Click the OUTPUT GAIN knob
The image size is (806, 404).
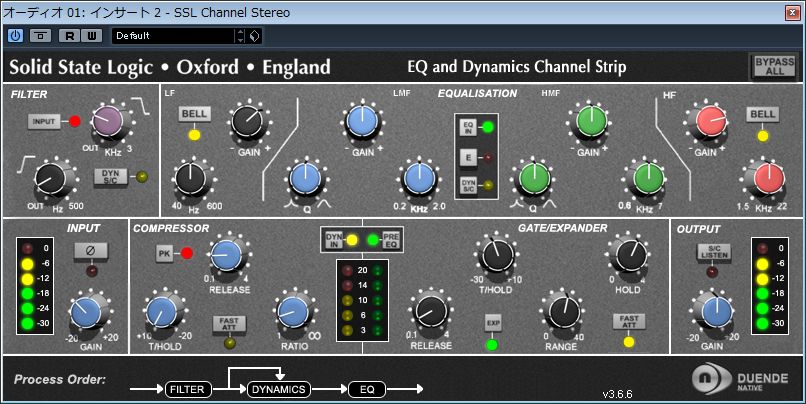coord(717,313)
